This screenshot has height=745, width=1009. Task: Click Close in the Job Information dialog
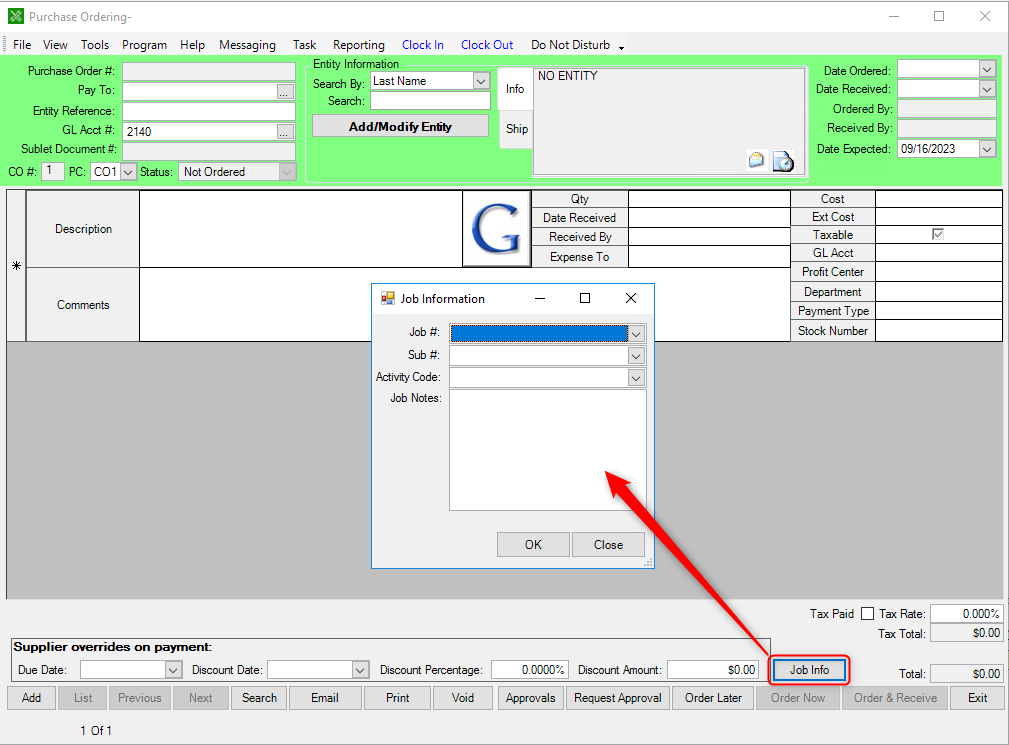(x=608, y=545)
